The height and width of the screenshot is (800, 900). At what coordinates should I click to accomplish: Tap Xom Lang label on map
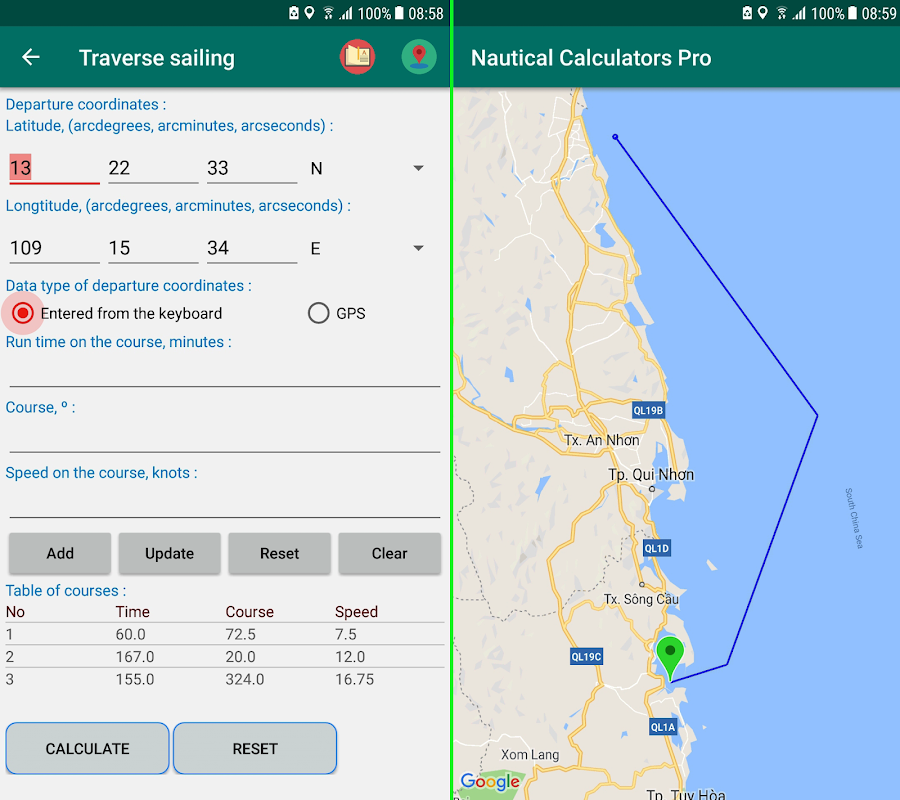[x=530, y=755]
